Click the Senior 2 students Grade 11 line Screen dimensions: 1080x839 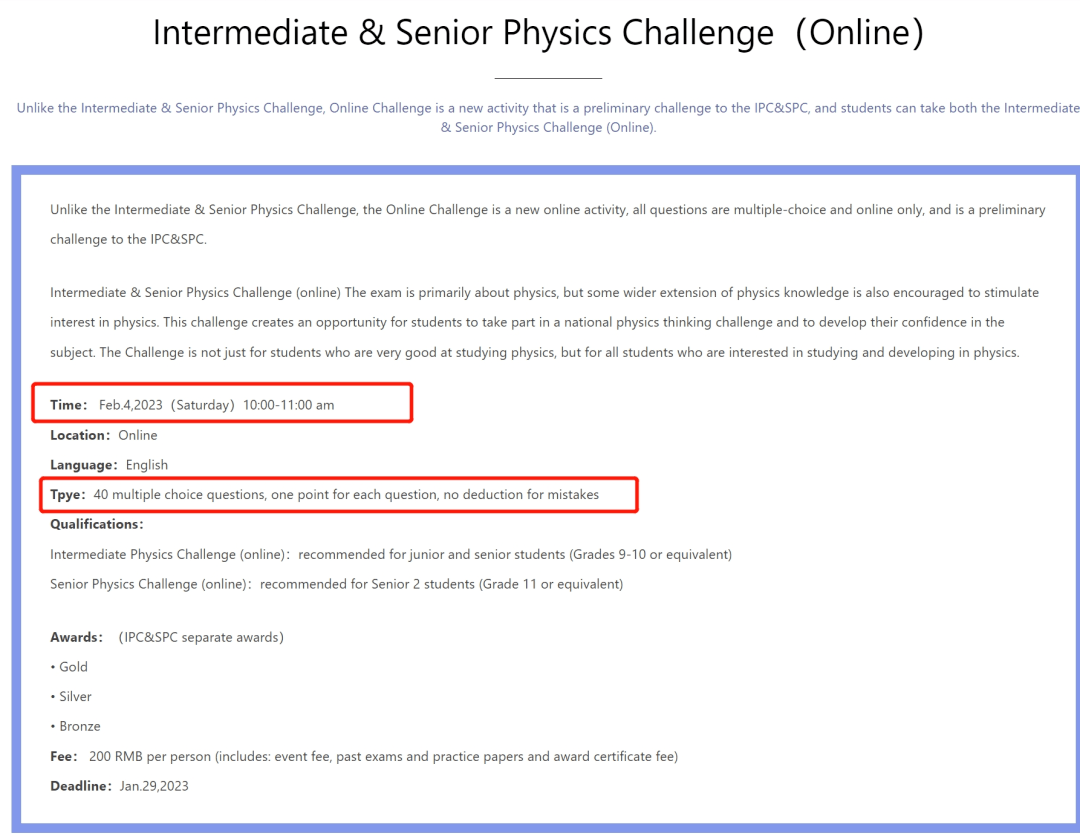point(336,584)
